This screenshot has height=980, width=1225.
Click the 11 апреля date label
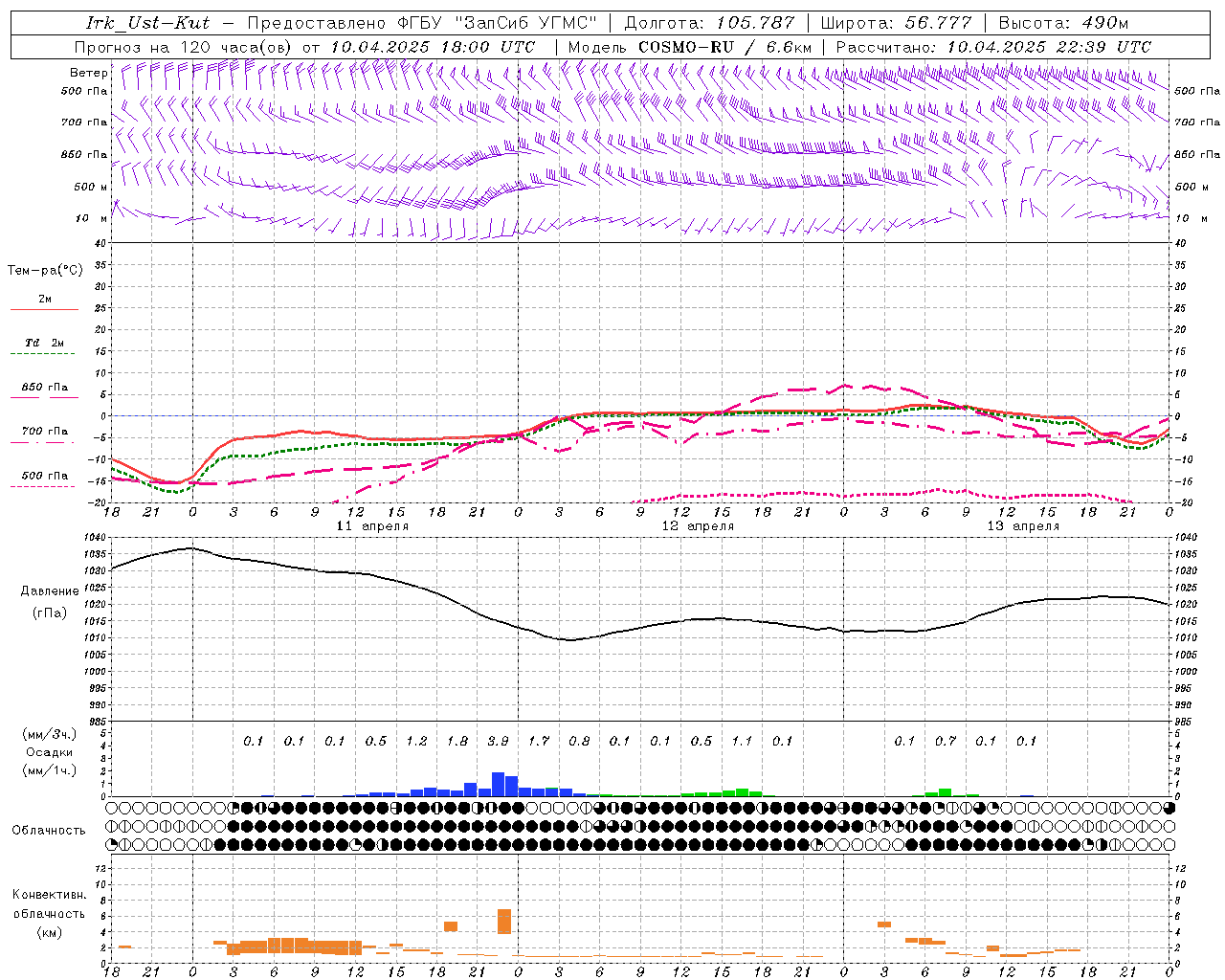coord(372,526)
